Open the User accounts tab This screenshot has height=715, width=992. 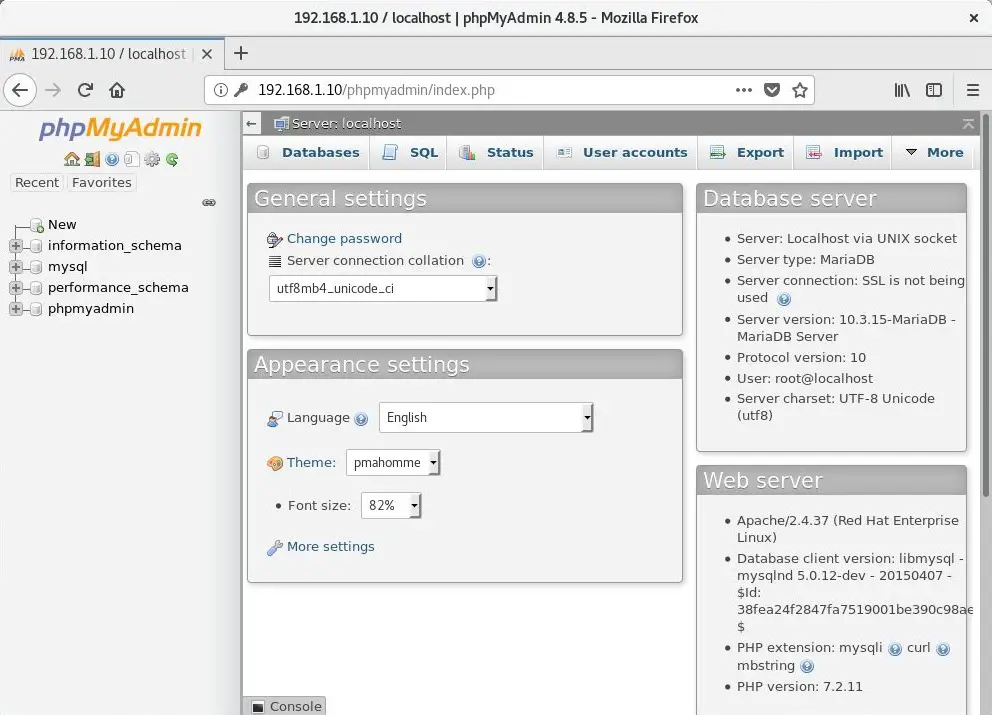(x=622, y=152)
